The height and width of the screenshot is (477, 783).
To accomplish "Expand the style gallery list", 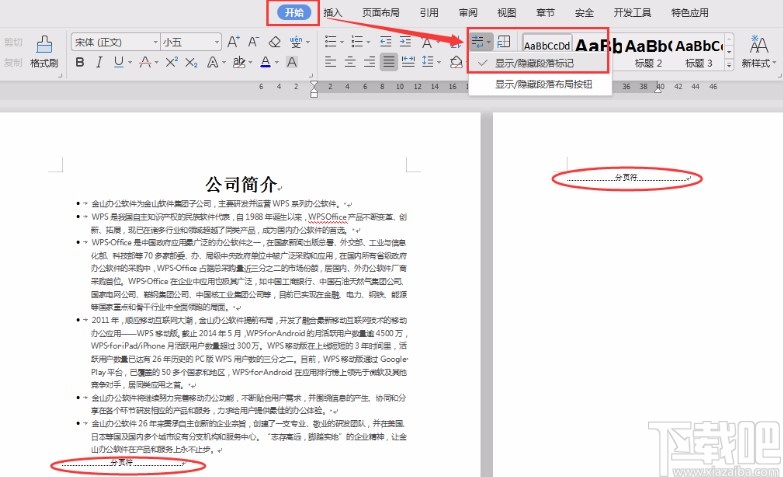I will (729, 64).
